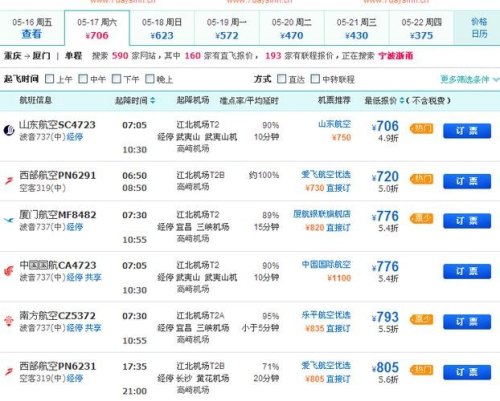Expand 更多筛选条件 filter options
The image size is (500, 401).
pos(469,79)
